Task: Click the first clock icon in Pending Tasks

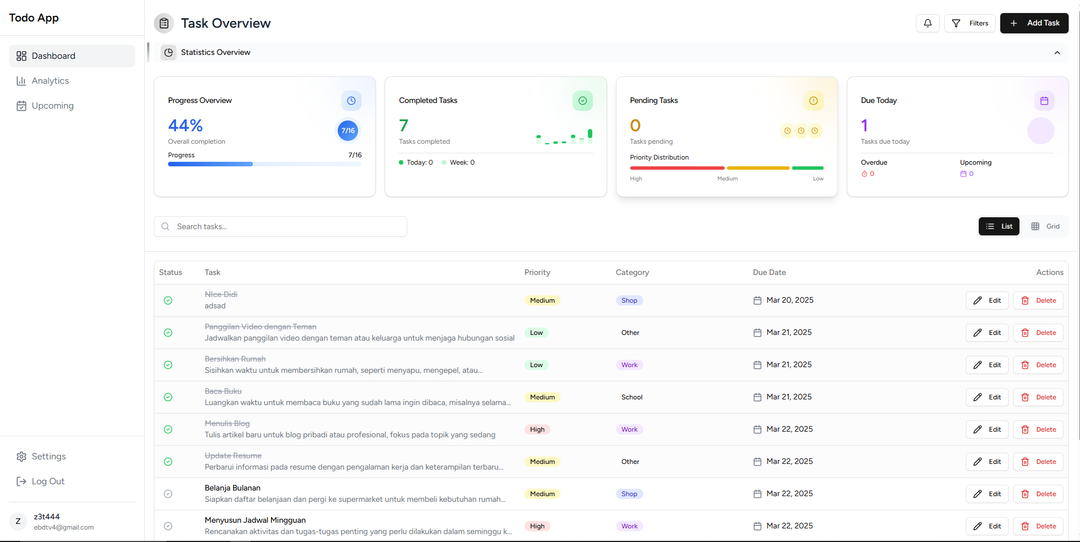Action: 787,131
